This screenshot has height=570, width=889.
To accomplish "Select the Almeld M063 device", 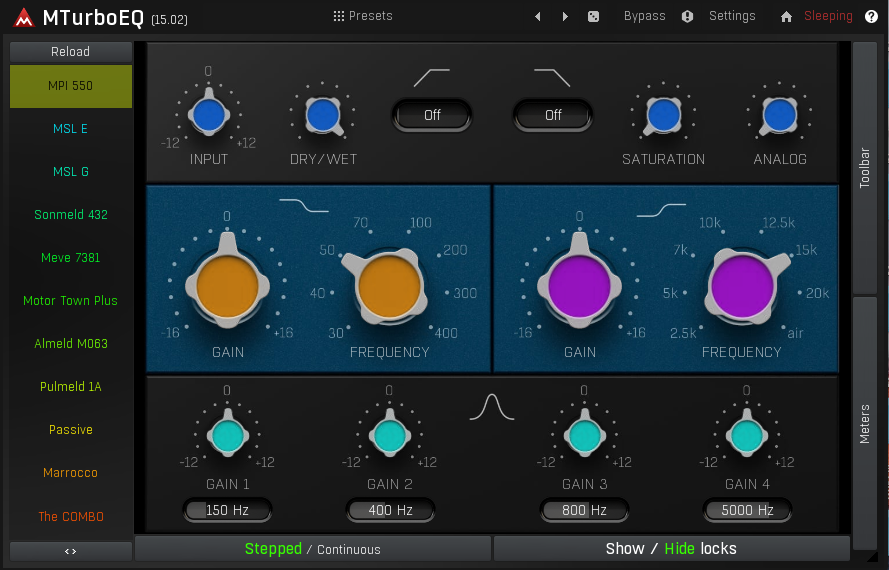I will (71, 344).
